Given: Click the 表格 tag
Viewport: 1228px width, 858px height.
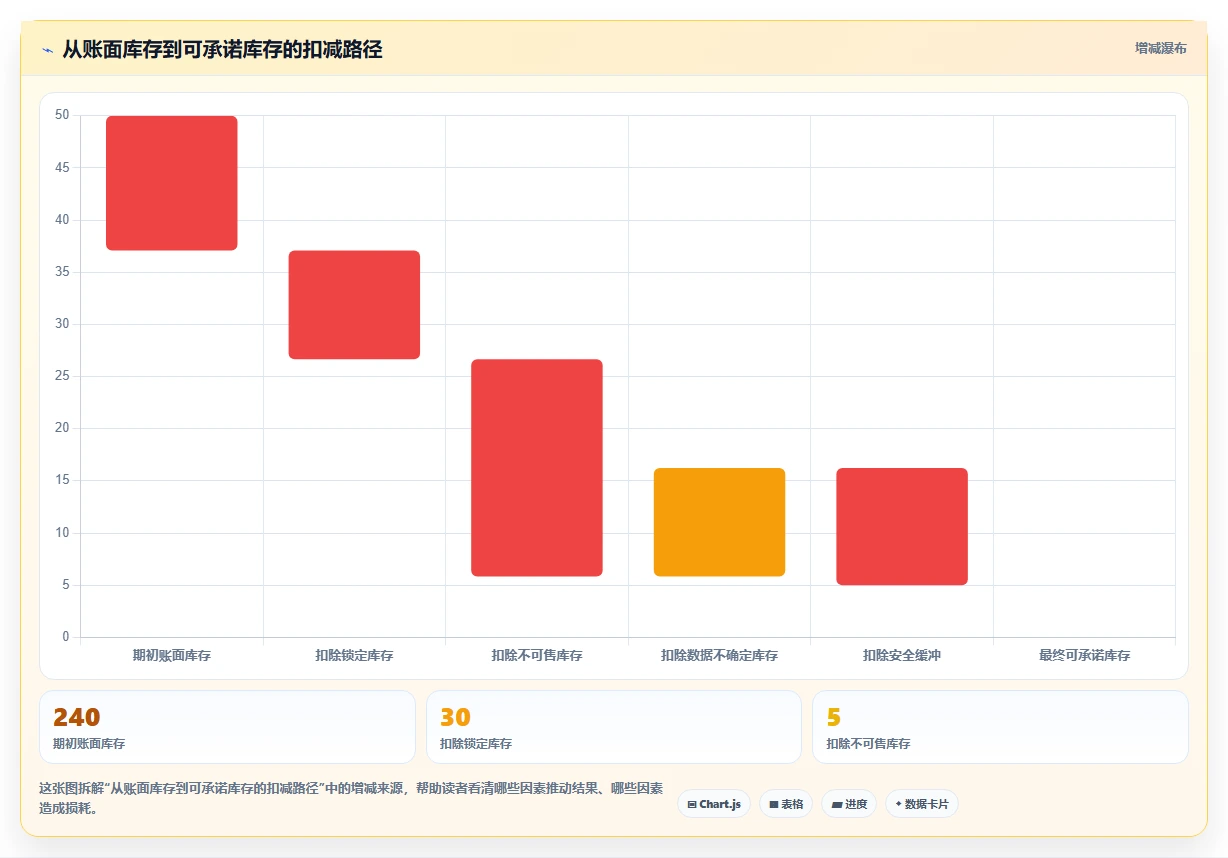Looking at the screenshot, I should [786, 804].
